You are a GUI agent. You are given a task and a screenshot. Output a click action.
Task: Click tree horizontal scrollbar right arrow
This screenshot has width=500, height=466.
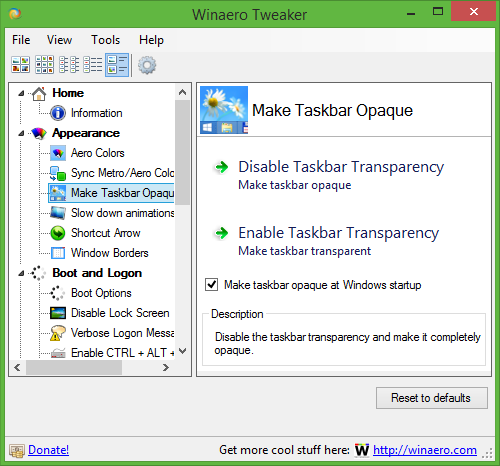[x=166, y=368]
